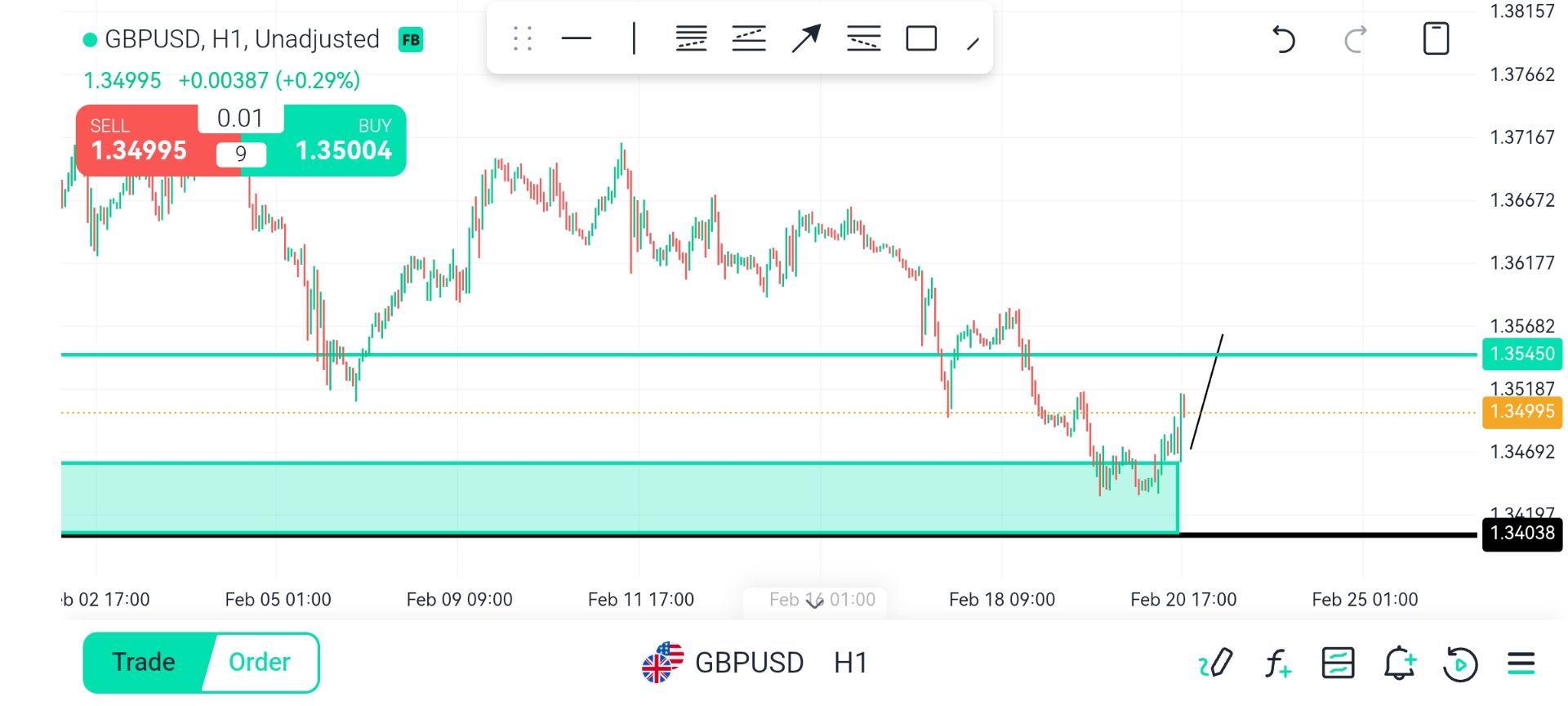Undo the last drawing action
This screenshot has width=1568, height=706.
point(1284,39)
